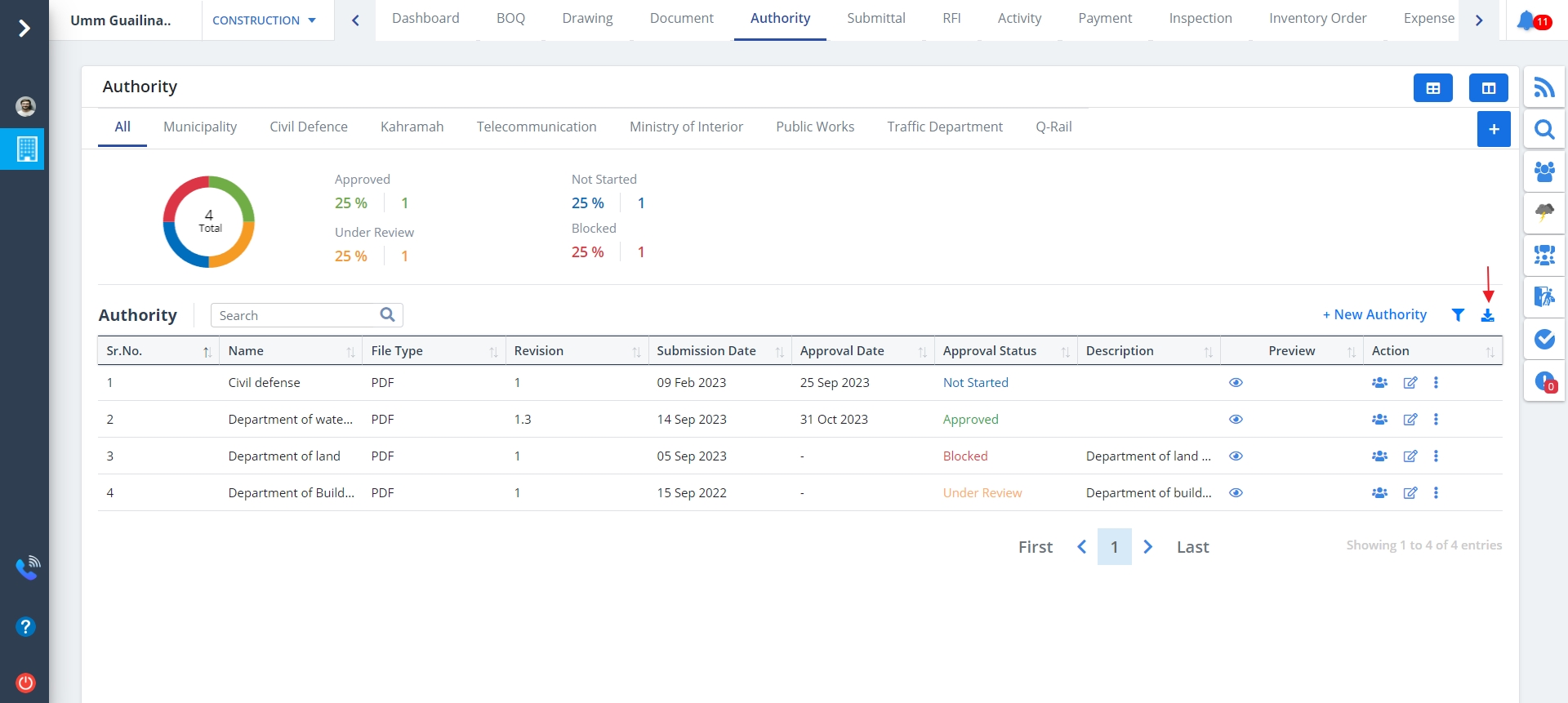Click the weather cloud icon in right sidebar
Viewport: 1568px width, 703px height.
tap(1543, 213)
